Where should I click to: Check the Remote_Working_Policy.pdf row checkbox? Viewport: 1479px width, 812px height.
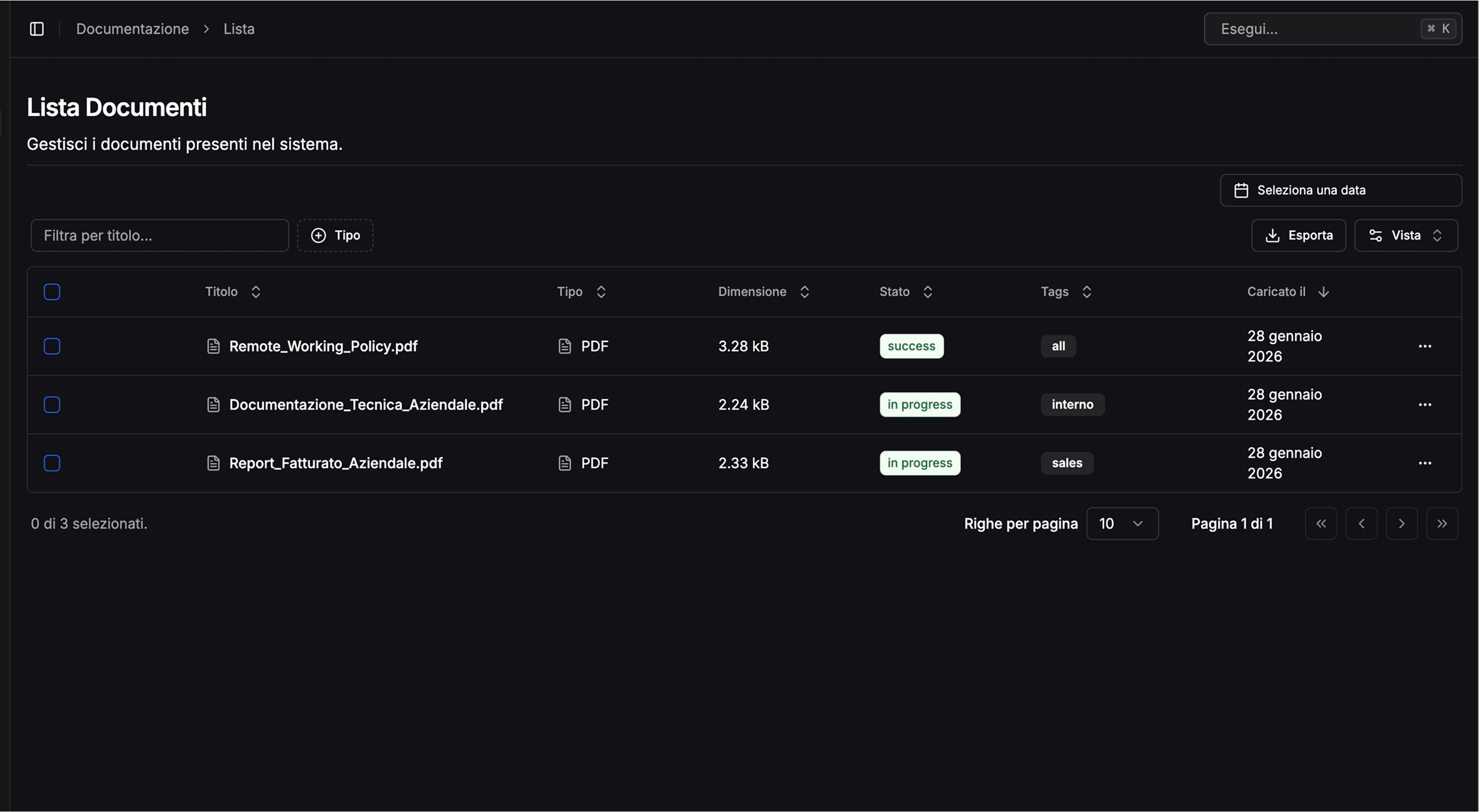pyautogui.click(x=52, y=346)
